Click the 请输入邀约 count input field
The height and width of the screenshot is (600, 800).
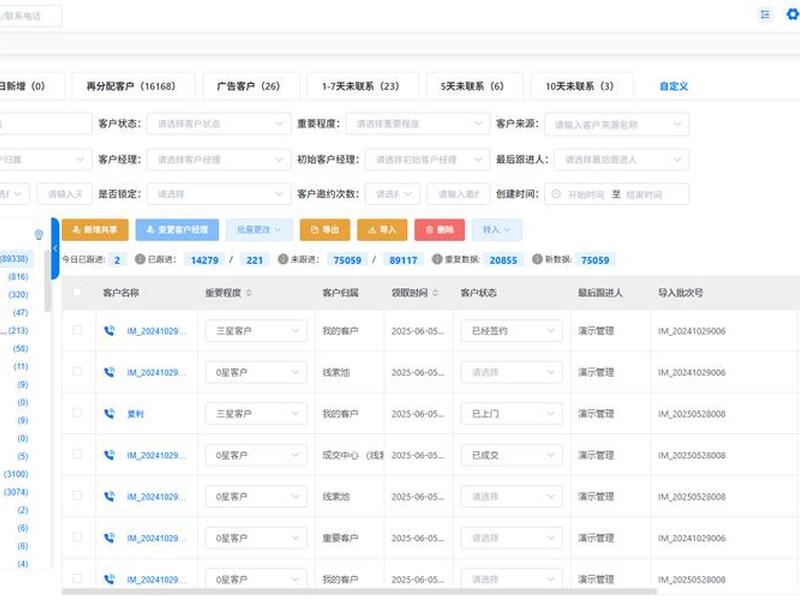click(458, 194)
